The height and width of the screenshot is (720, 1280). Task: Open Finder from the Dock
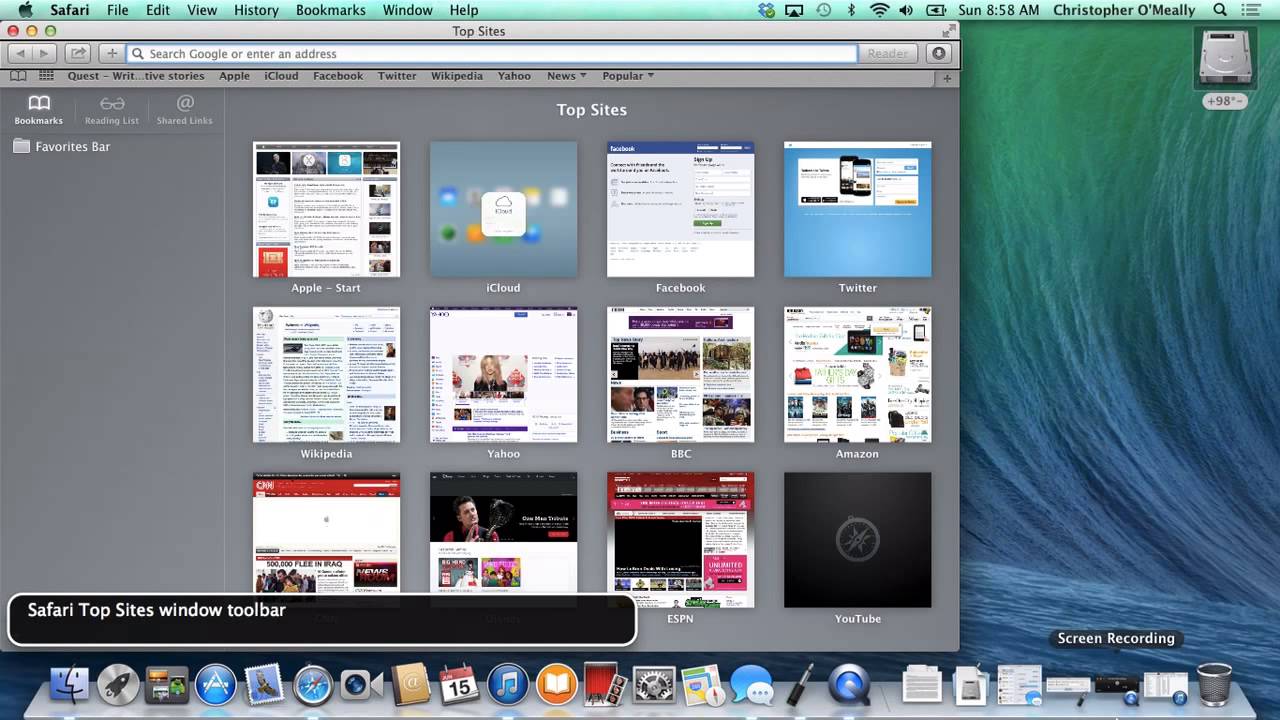point(69,685)
